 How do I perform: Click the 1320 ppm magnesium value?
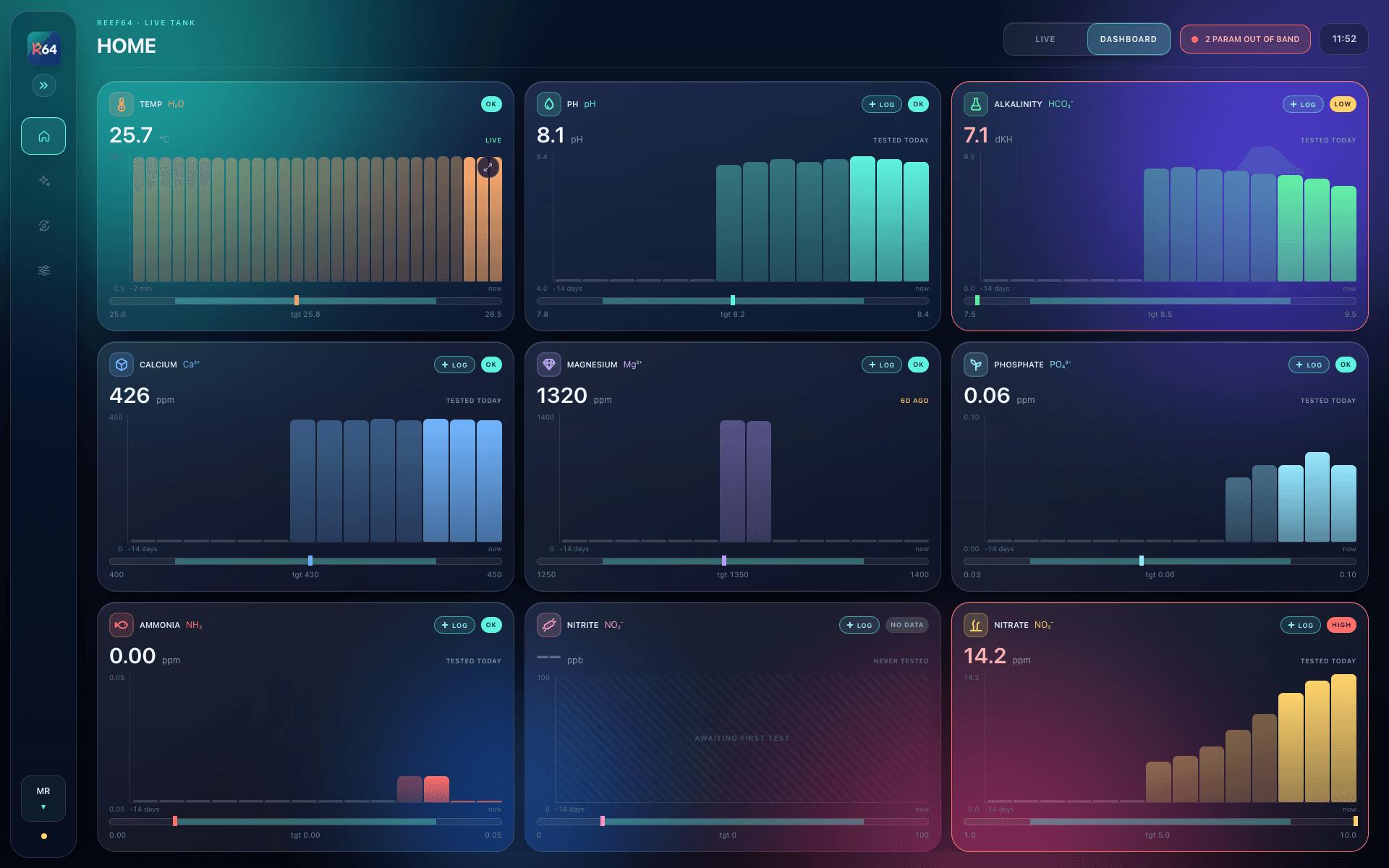click(562, 396)
